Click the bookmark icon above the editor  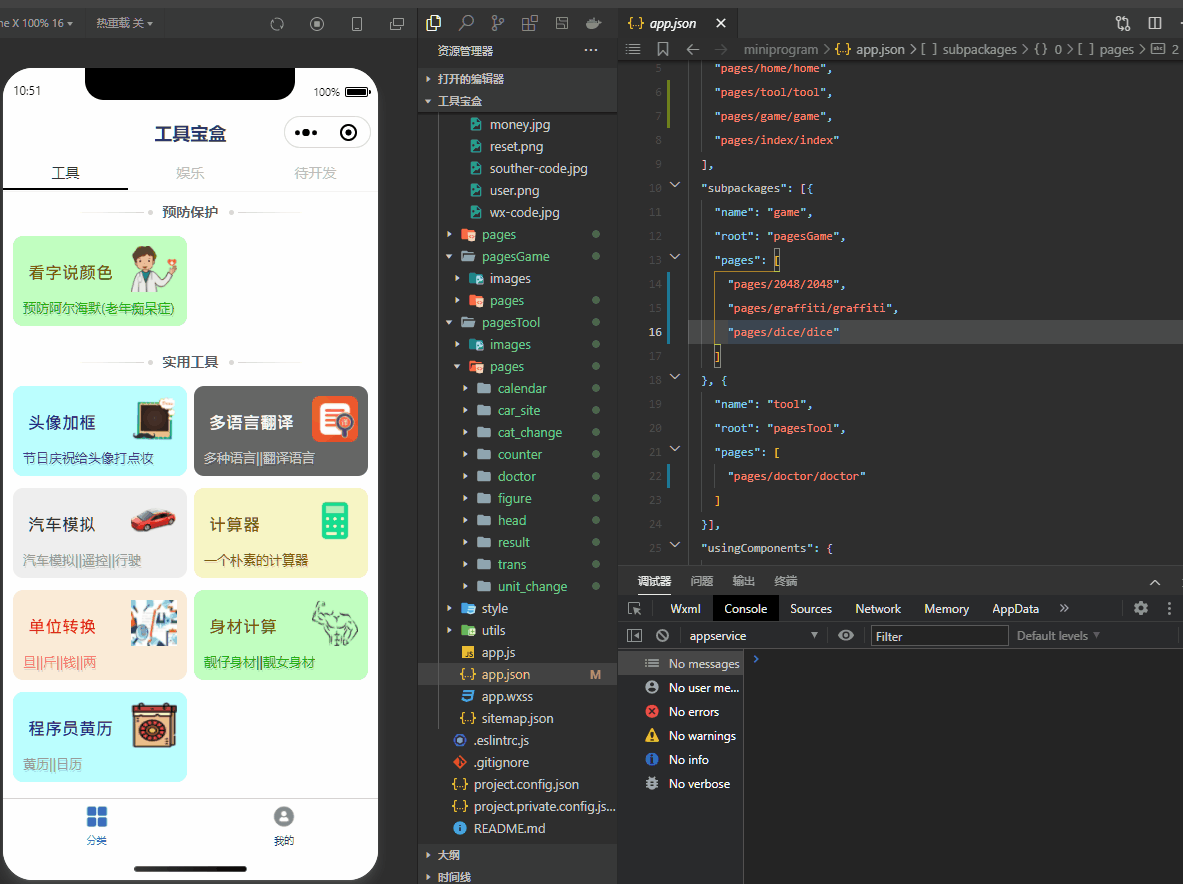pos(664,49)
